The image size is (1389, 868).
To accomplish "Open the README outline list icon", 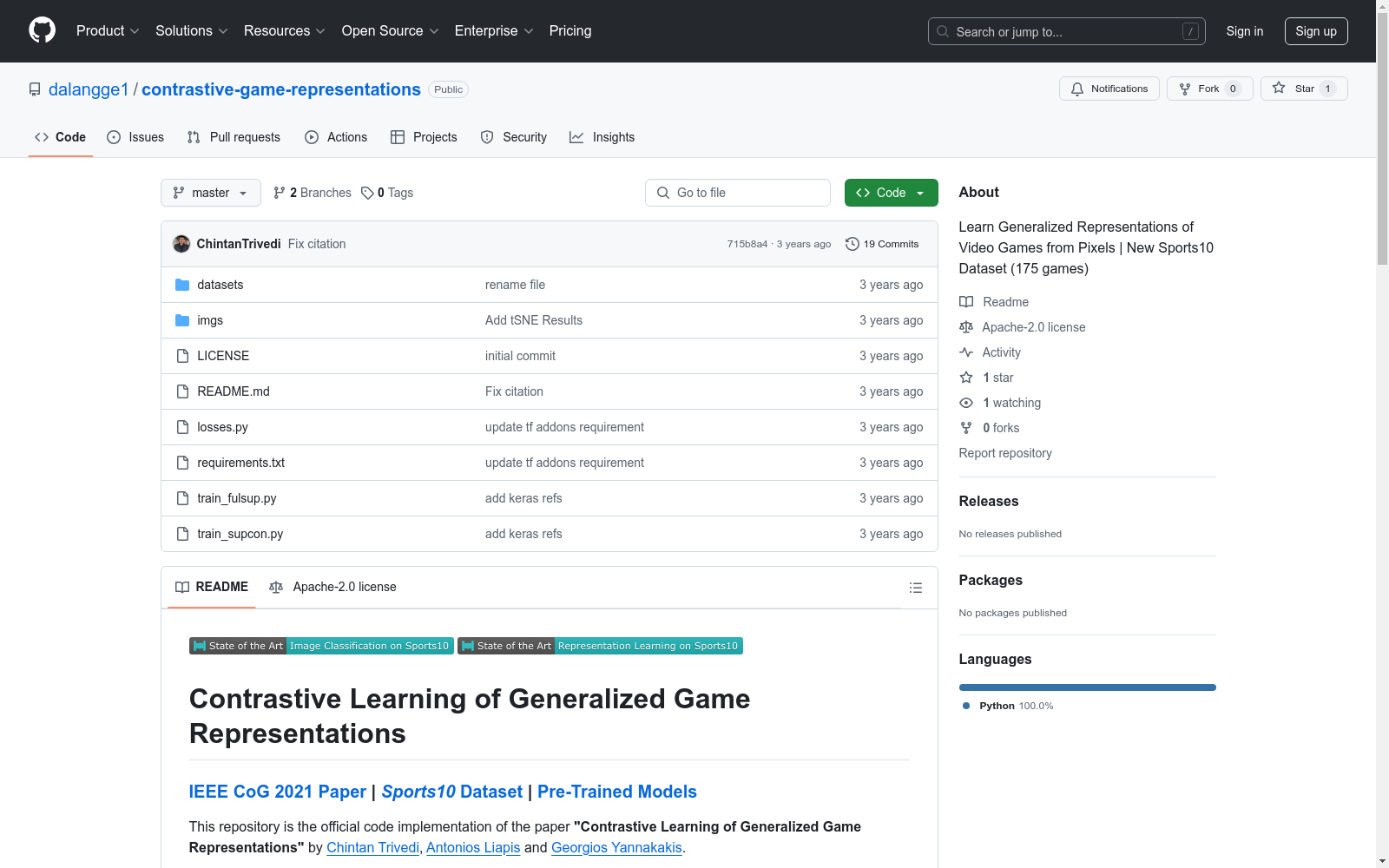I will (916, 588).
